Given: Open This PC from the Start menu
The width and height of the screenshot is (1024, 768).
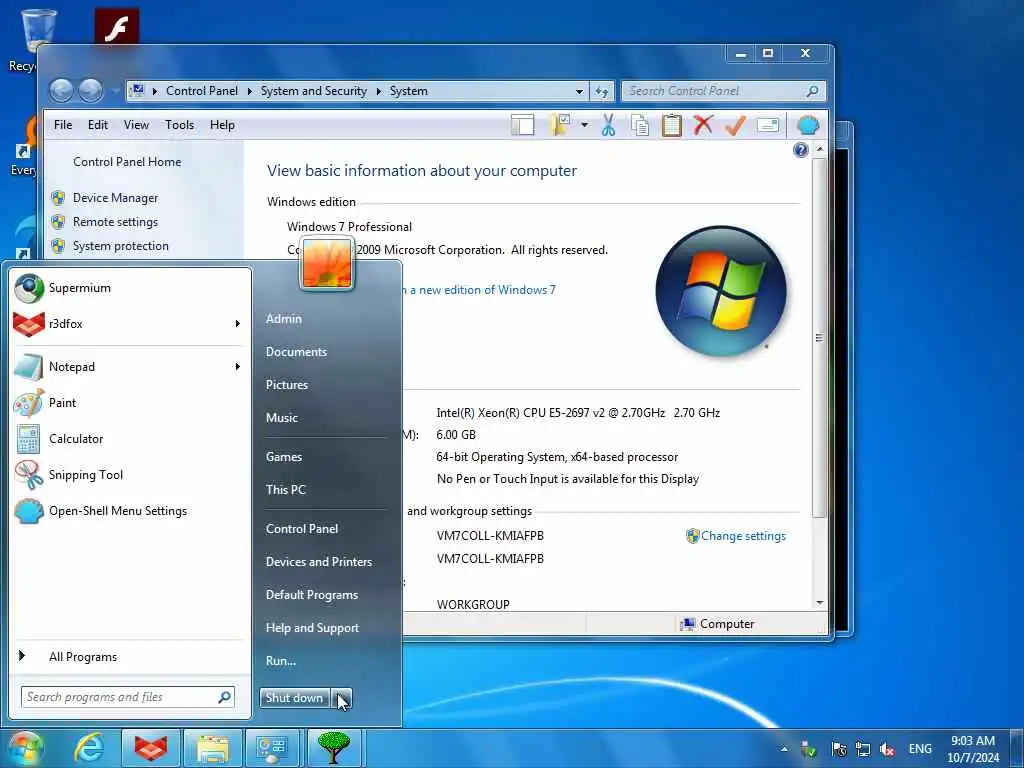Looking at the screenshot, I should tap(285, 489).
